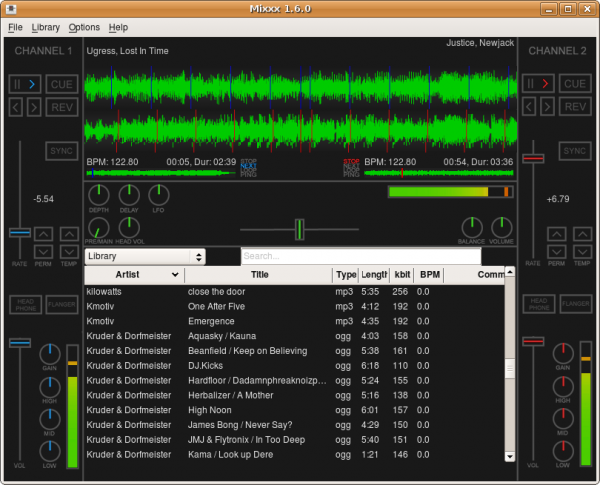This screenshot has height=485, width=600.
Task: Click Channel 2 REV reverse button
Action: 574,107
